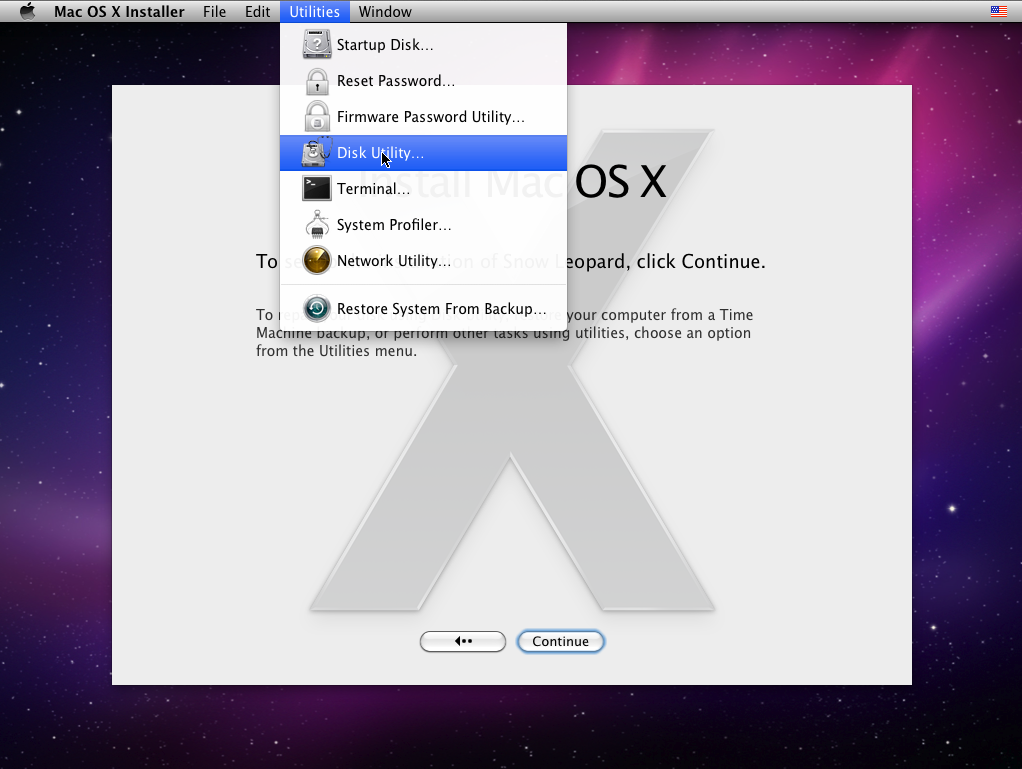Click the back arrow button

463,641
